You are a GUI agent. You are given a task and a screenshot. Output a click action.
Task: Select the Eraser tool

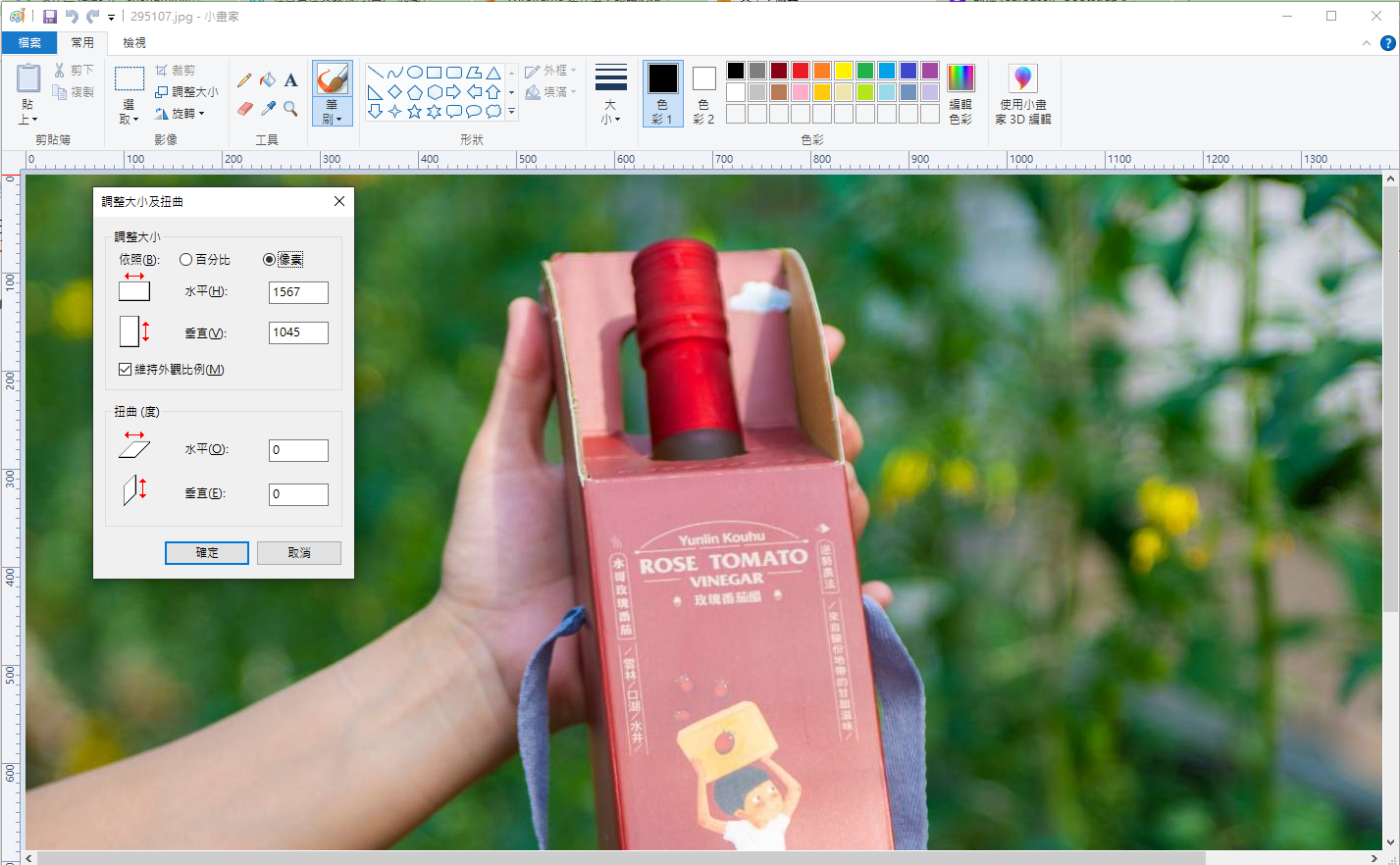tap(244, 109)
